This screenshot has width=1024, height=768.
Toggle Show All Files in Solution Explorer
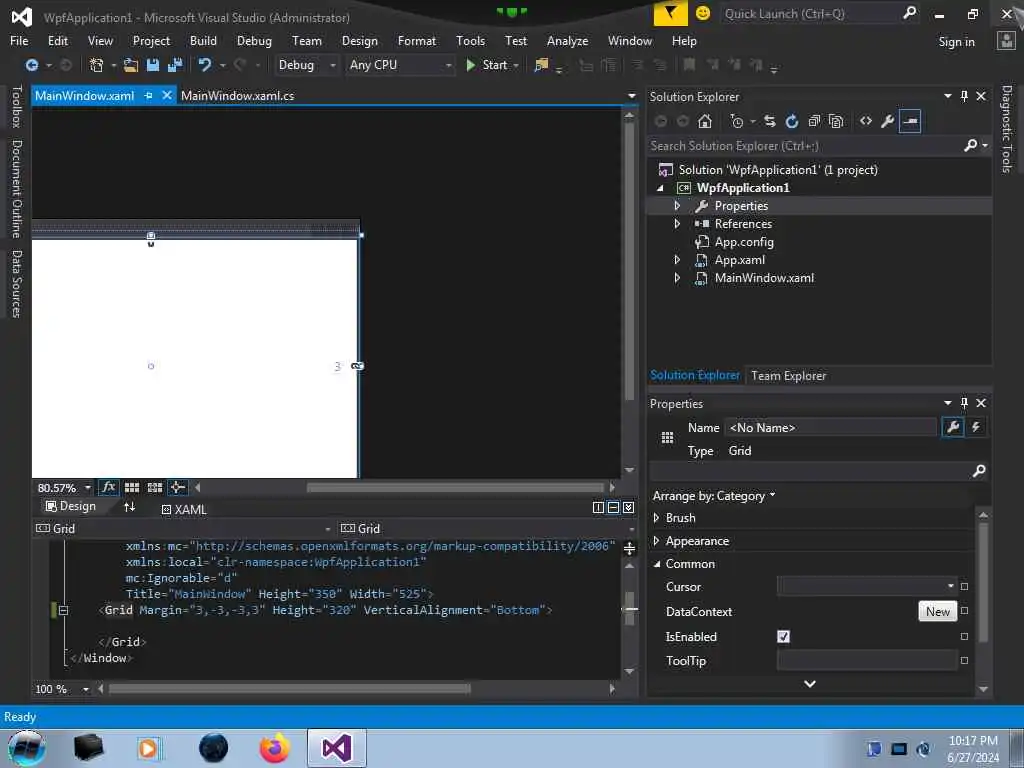(x=836, y=121)
